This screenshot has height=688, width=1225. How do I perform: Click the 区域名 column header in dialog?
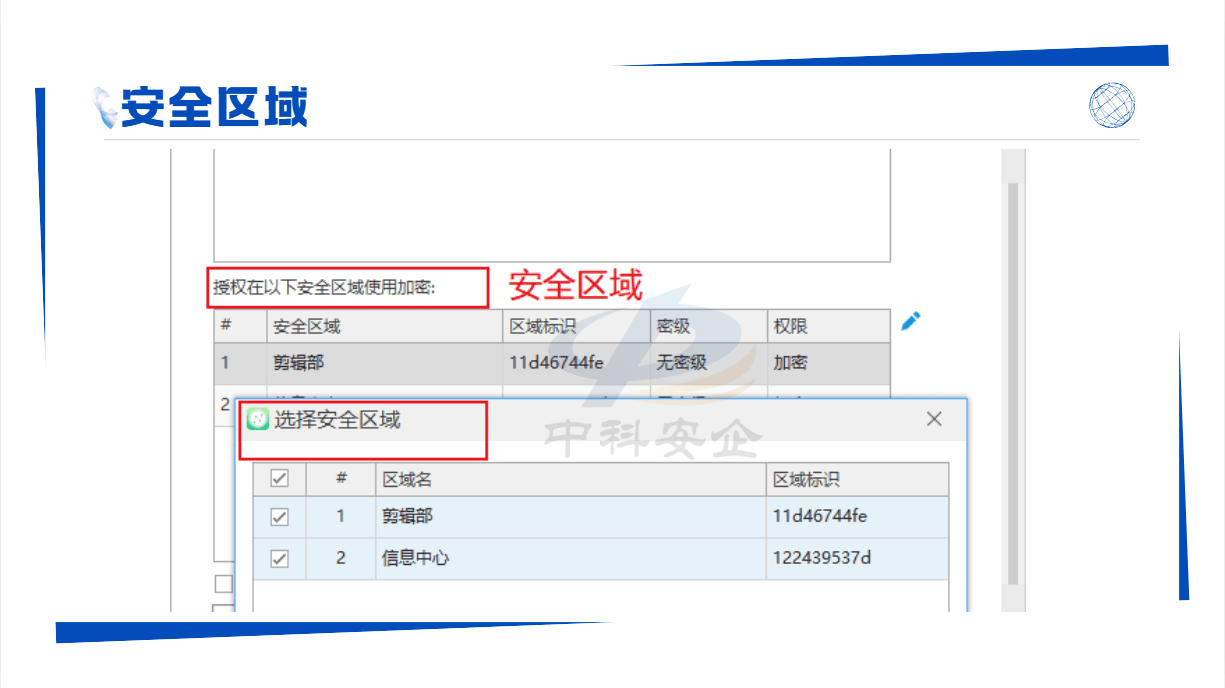point(571,479)
